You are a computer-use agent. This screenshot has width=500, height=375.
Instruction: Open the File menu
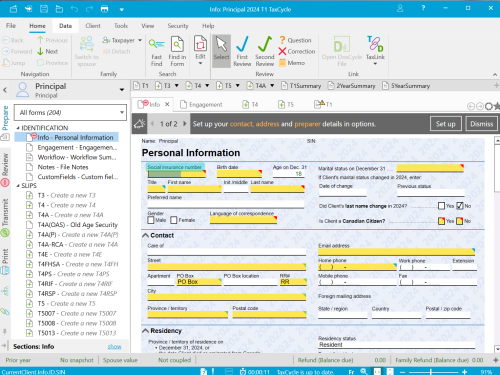pyautogui.click(x=11, y=26)
